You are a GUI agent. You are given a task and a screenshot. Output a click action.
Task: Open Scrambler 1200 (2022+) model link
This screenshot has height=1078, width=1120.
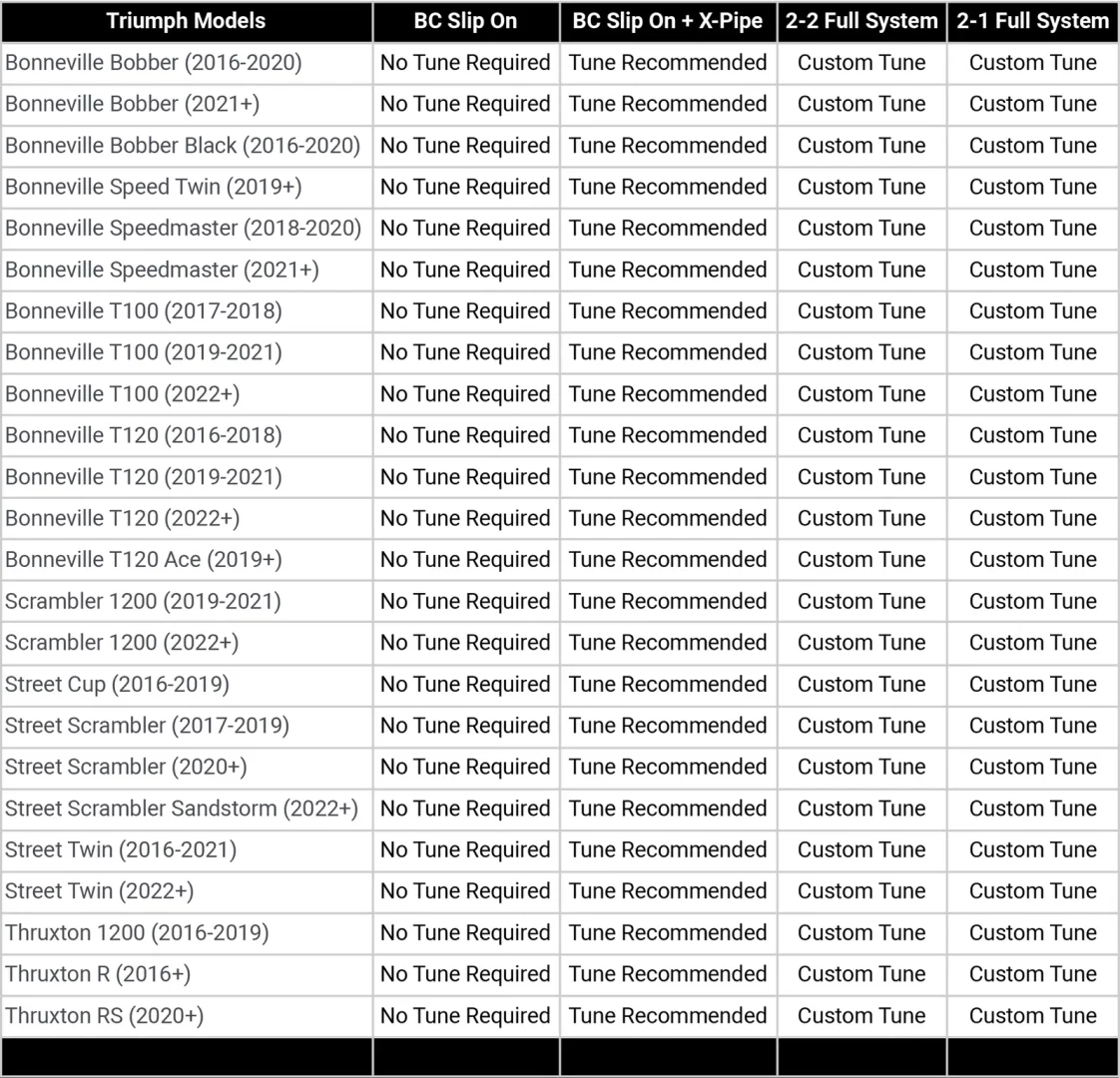click(122, 643)
